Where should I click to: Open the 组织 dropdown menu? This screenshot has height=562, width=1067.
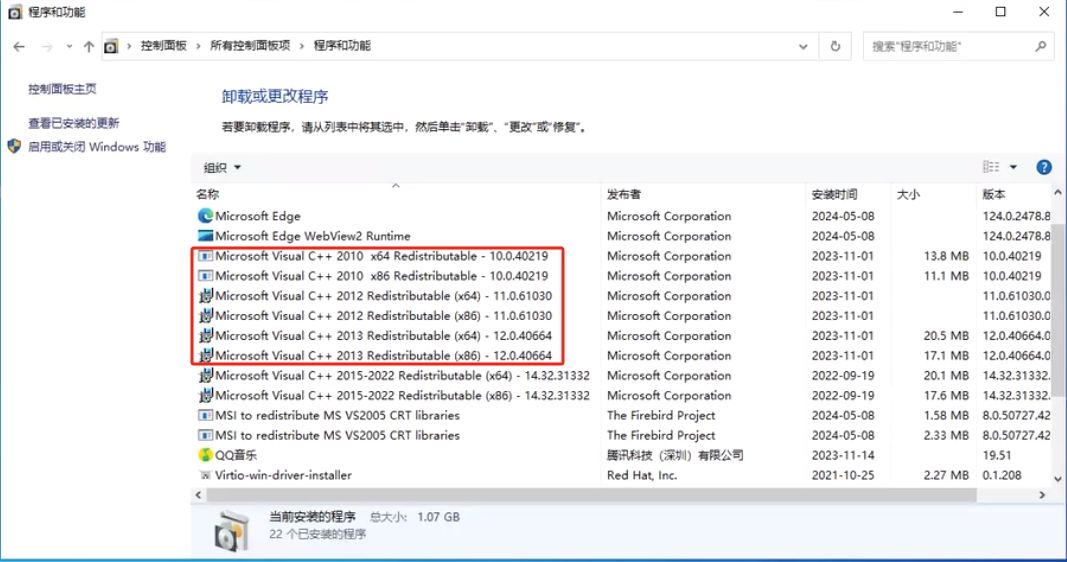223,167
